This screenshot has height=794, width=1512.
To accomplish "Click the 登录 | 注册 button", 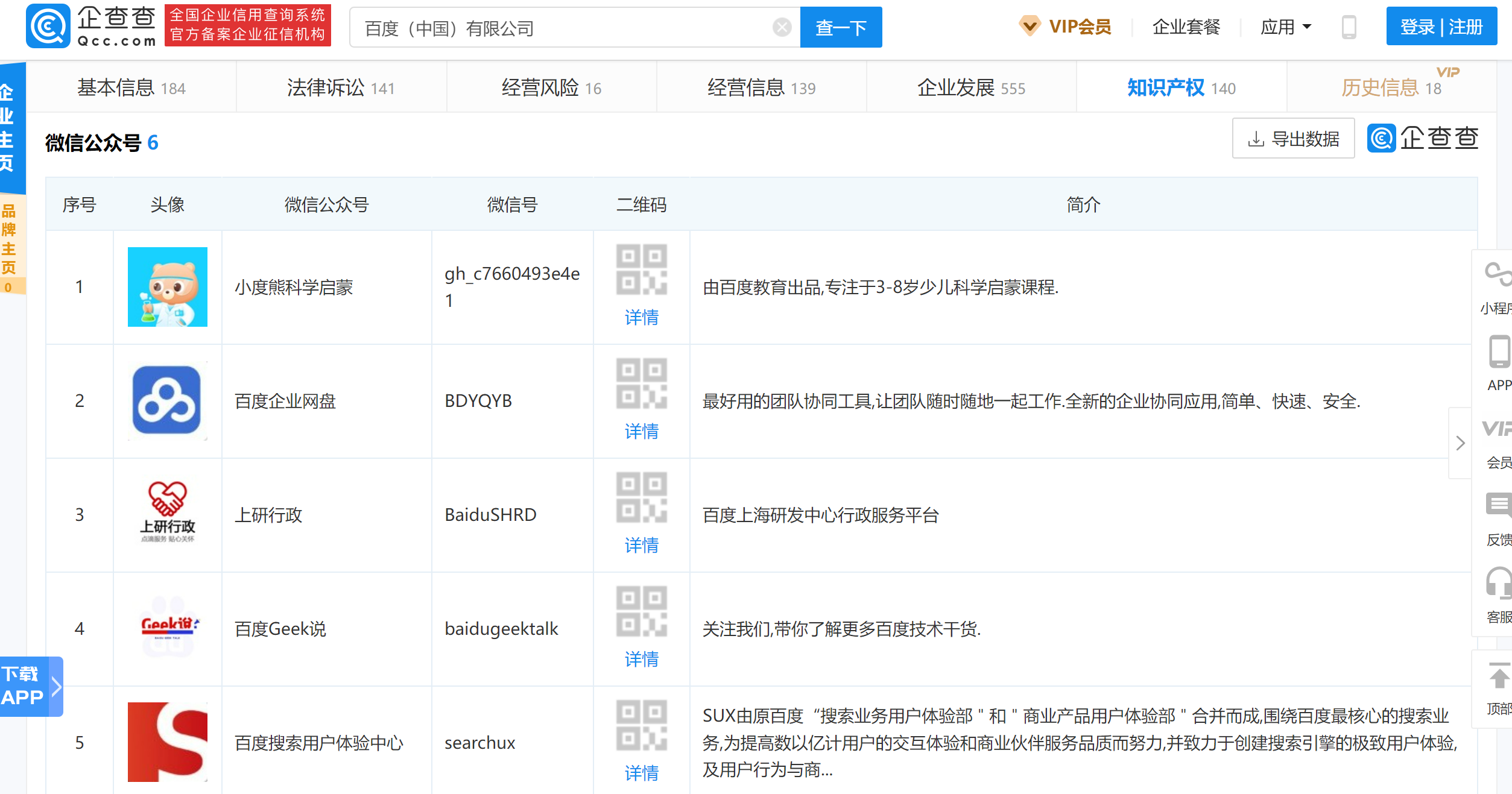I will click(1441, 27).
